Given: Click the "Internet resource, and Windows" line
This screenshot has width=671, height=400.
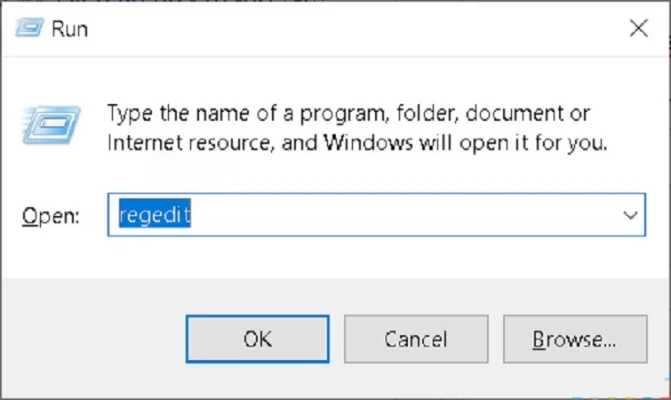Looking at the screenshot, I should 355,143.
